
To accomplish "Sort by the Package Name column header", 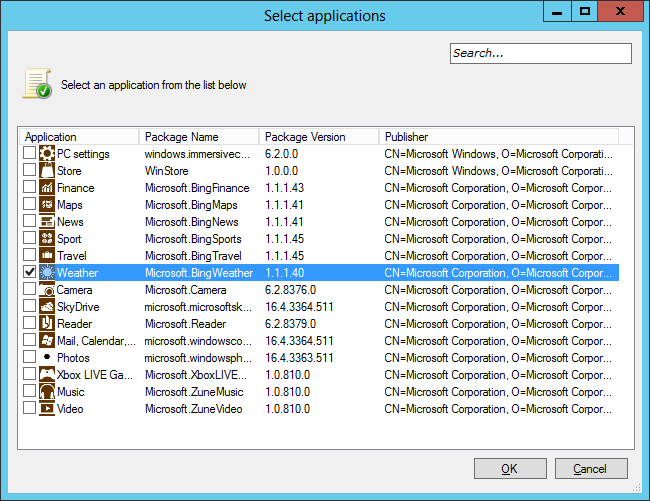I will click(199, 137).
